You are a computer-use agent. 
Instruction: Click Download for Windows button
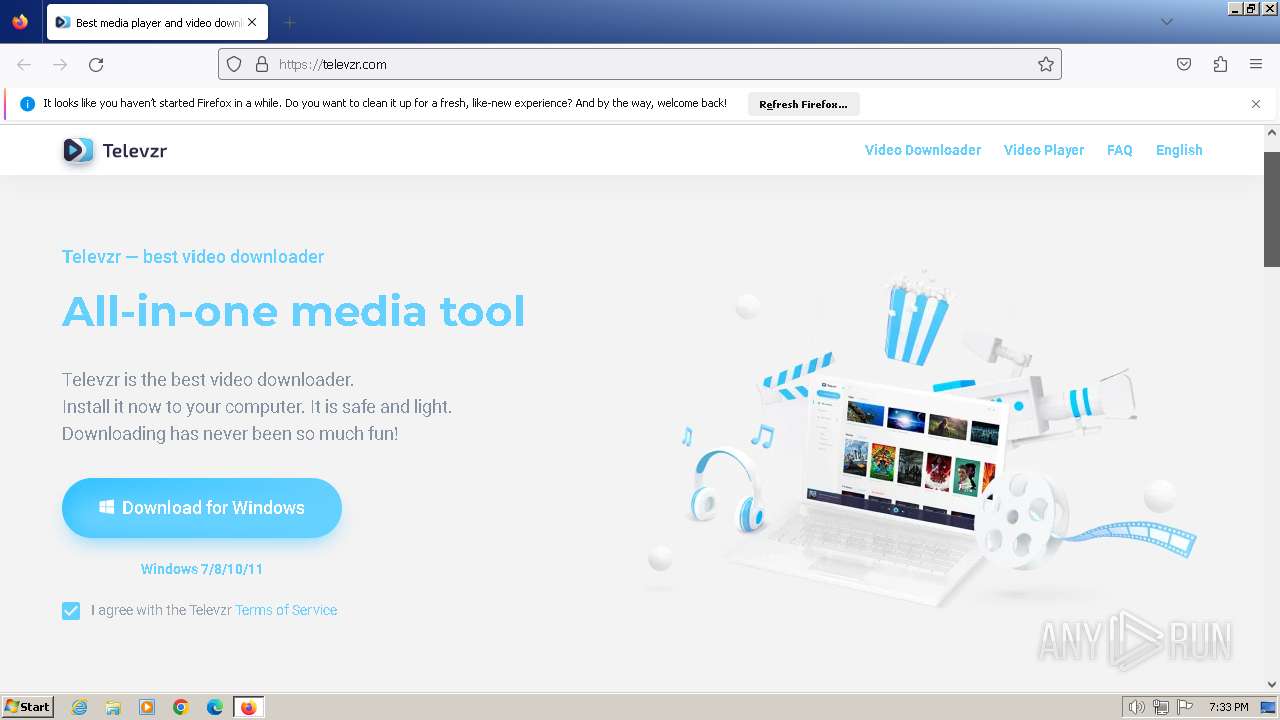(202, 508)
